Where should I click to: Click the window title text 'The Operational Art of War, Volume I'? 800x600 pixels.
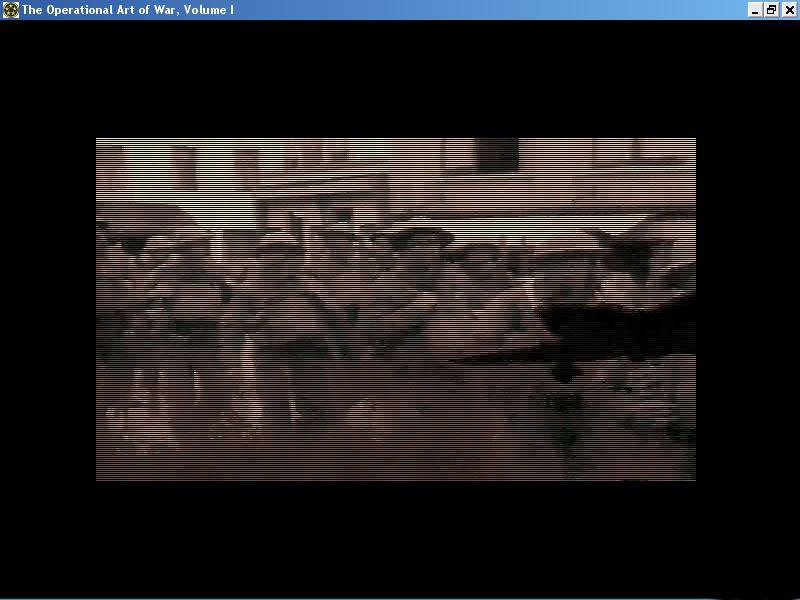tap(128, 10)
